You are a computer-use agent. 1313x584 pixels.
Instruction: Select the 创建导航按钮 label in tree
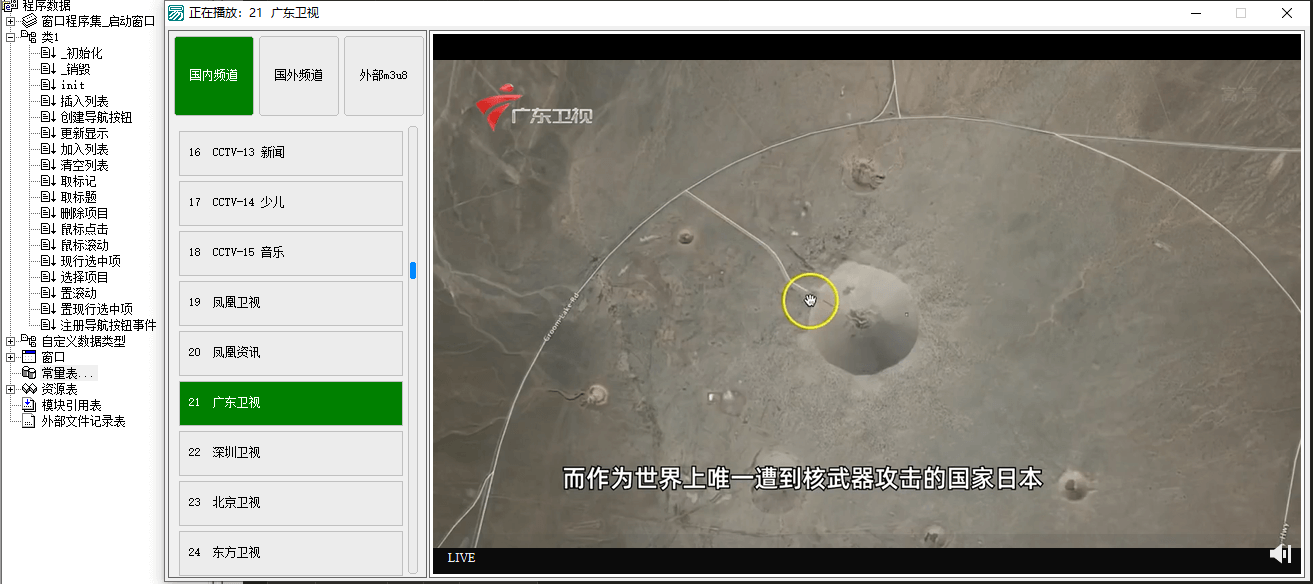(x=96, y=117)
